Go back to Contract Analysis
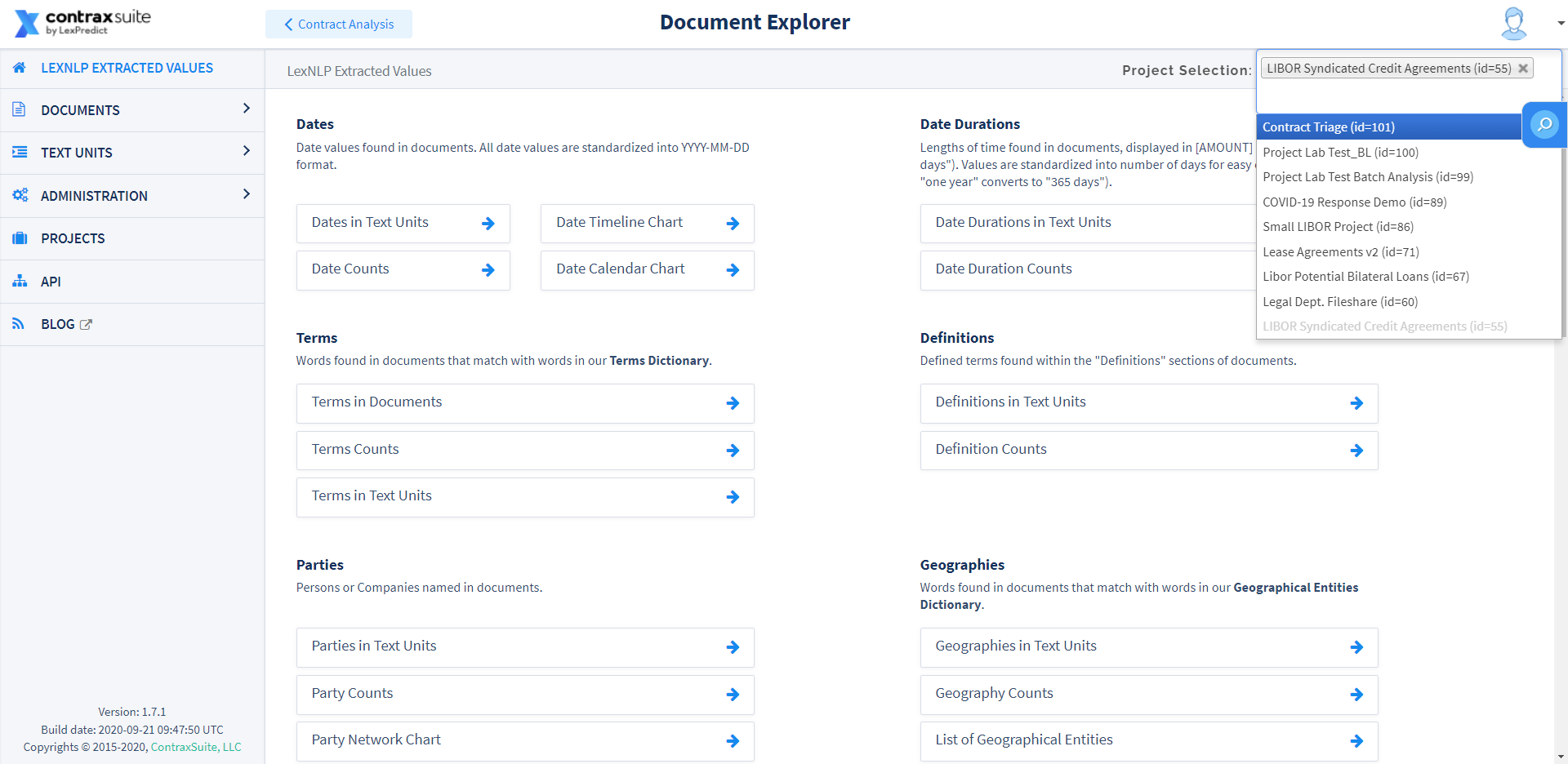Screen dimensions: 1568x764 point(338,24)
